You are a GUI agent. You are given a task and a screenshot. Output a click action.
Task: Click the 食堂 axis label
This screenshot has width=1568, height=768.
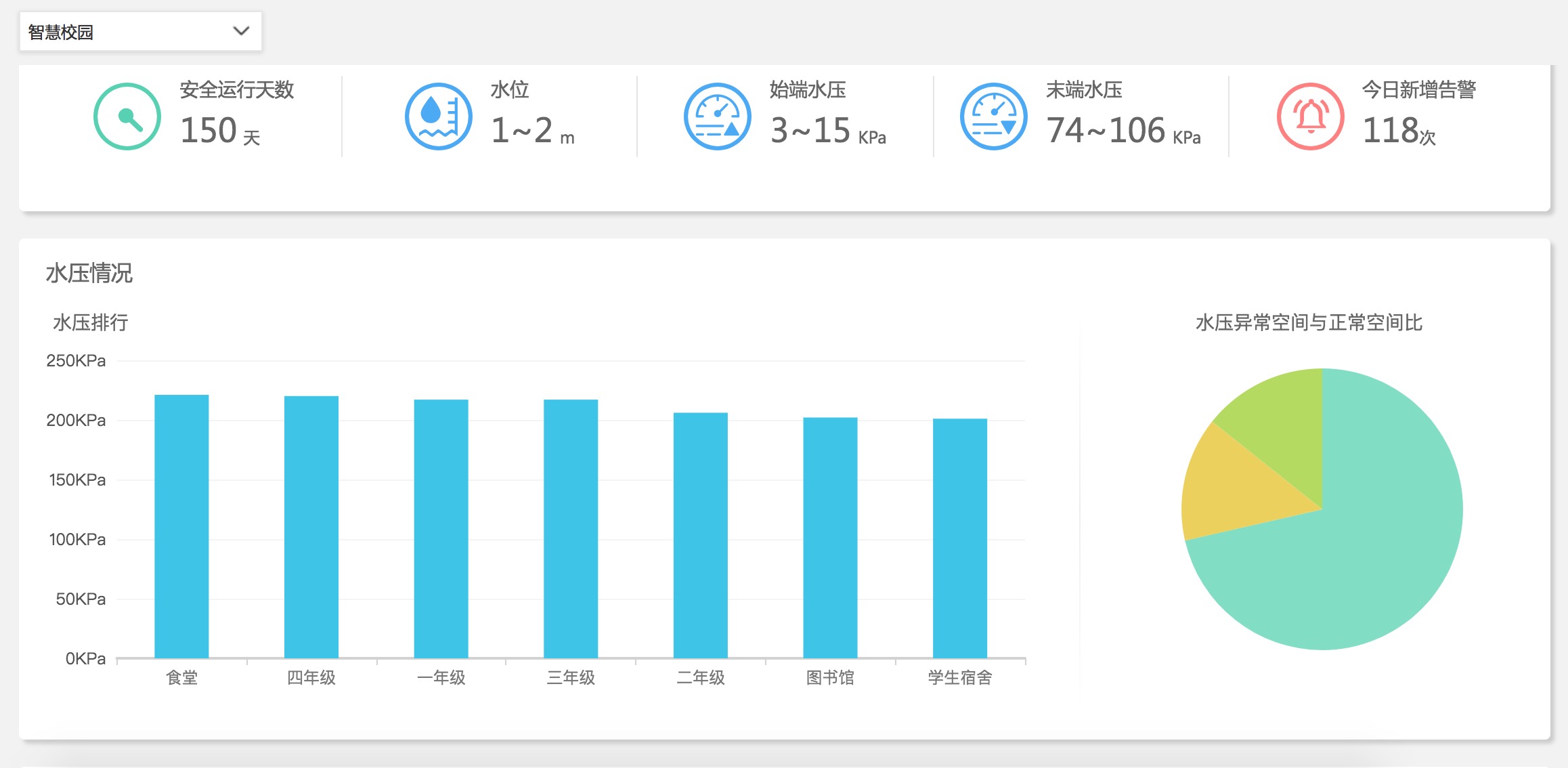[182, 678]
